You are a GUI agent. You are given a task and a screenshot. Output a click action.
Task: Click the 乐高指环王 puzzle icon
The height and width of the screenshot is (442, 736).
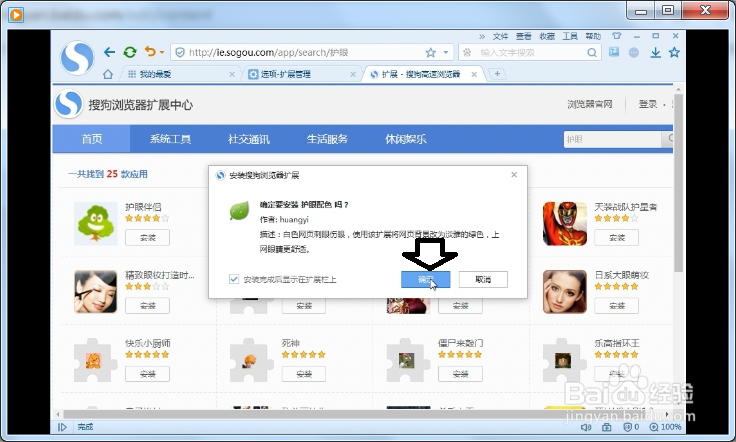pos(565,360)
